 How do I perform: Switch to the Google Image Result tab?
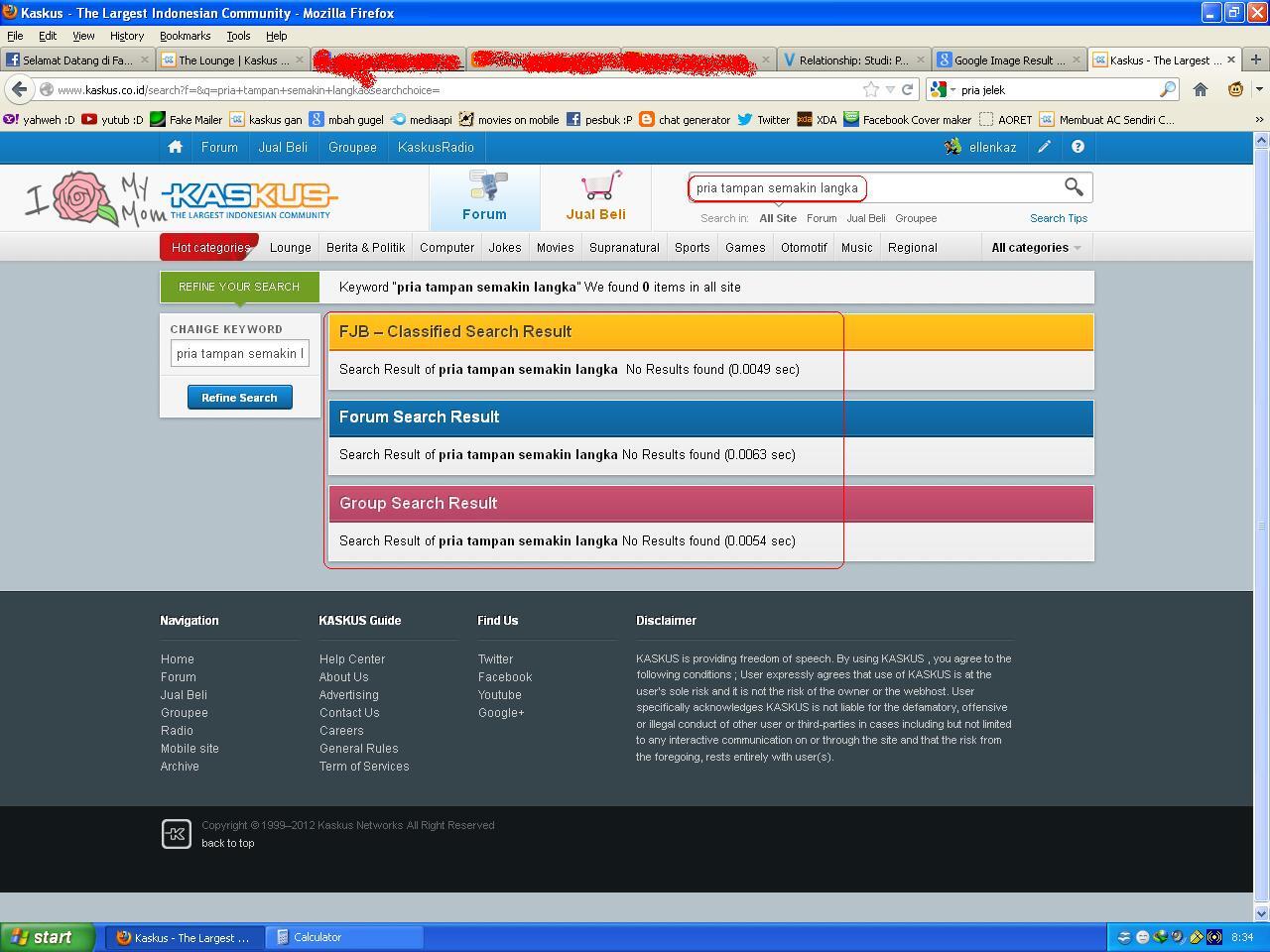pos(1009,59)
